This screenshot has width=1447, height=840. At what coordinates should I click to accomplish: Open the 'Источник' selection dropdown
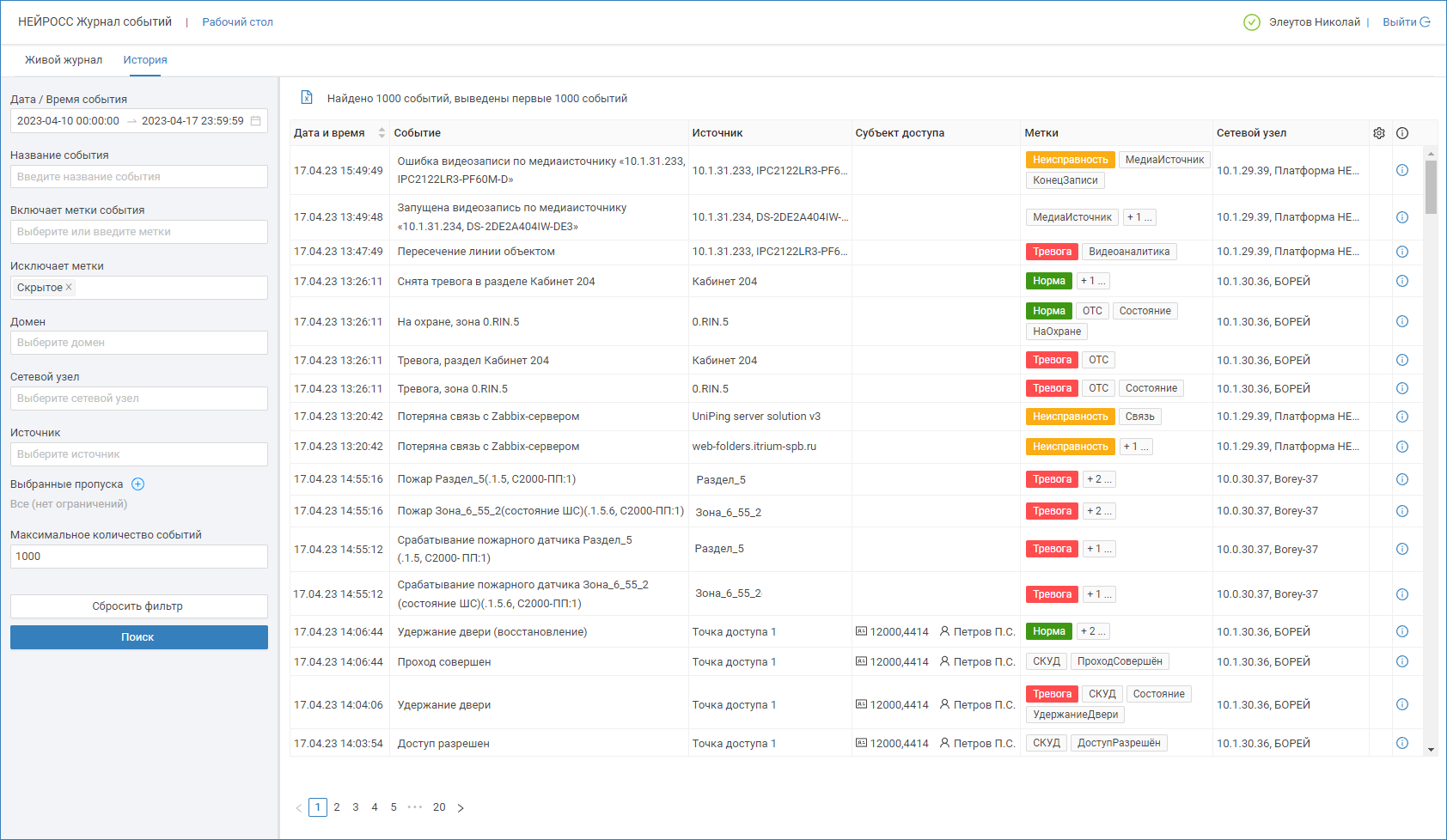point(139,454)
